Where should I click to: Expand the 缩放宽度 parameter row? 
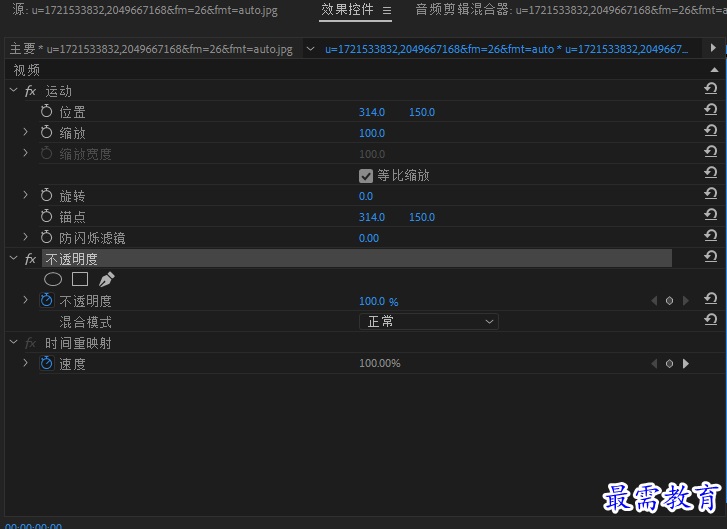coord(26,153)
